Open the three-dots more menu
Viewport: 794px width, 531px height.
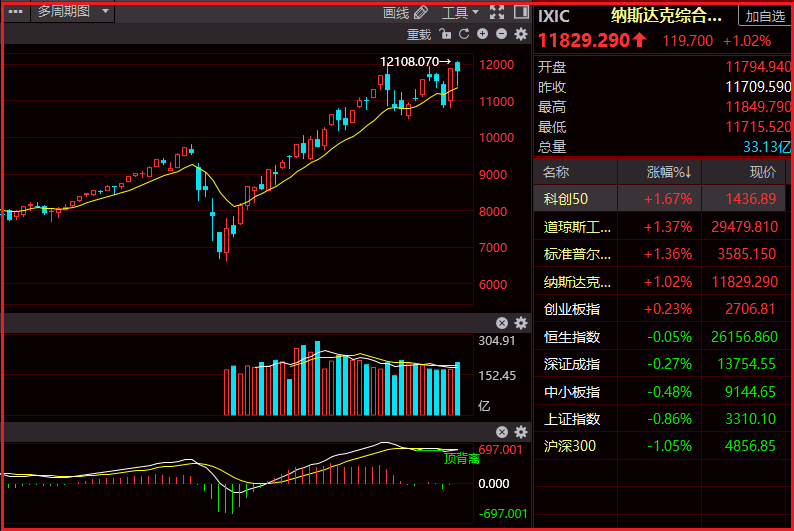(x=16, y=12)
